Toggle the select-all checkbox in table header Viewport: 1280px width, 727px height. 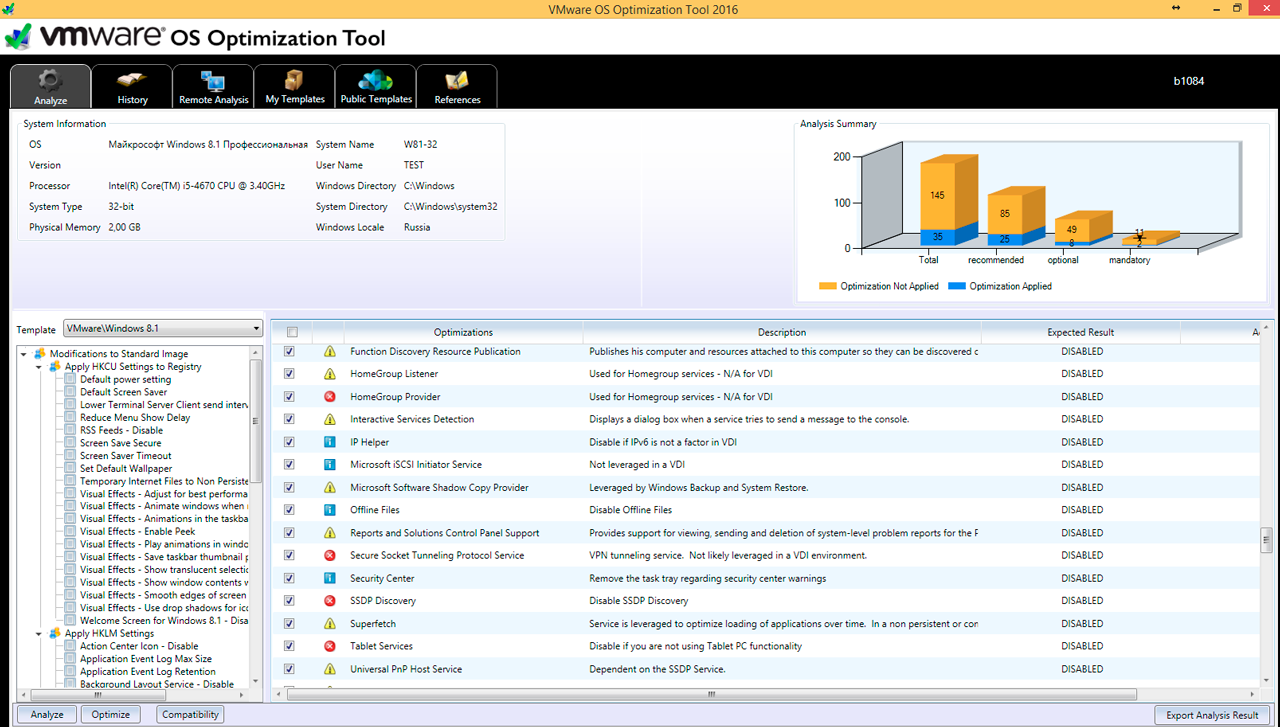click(x=292, y=332)
